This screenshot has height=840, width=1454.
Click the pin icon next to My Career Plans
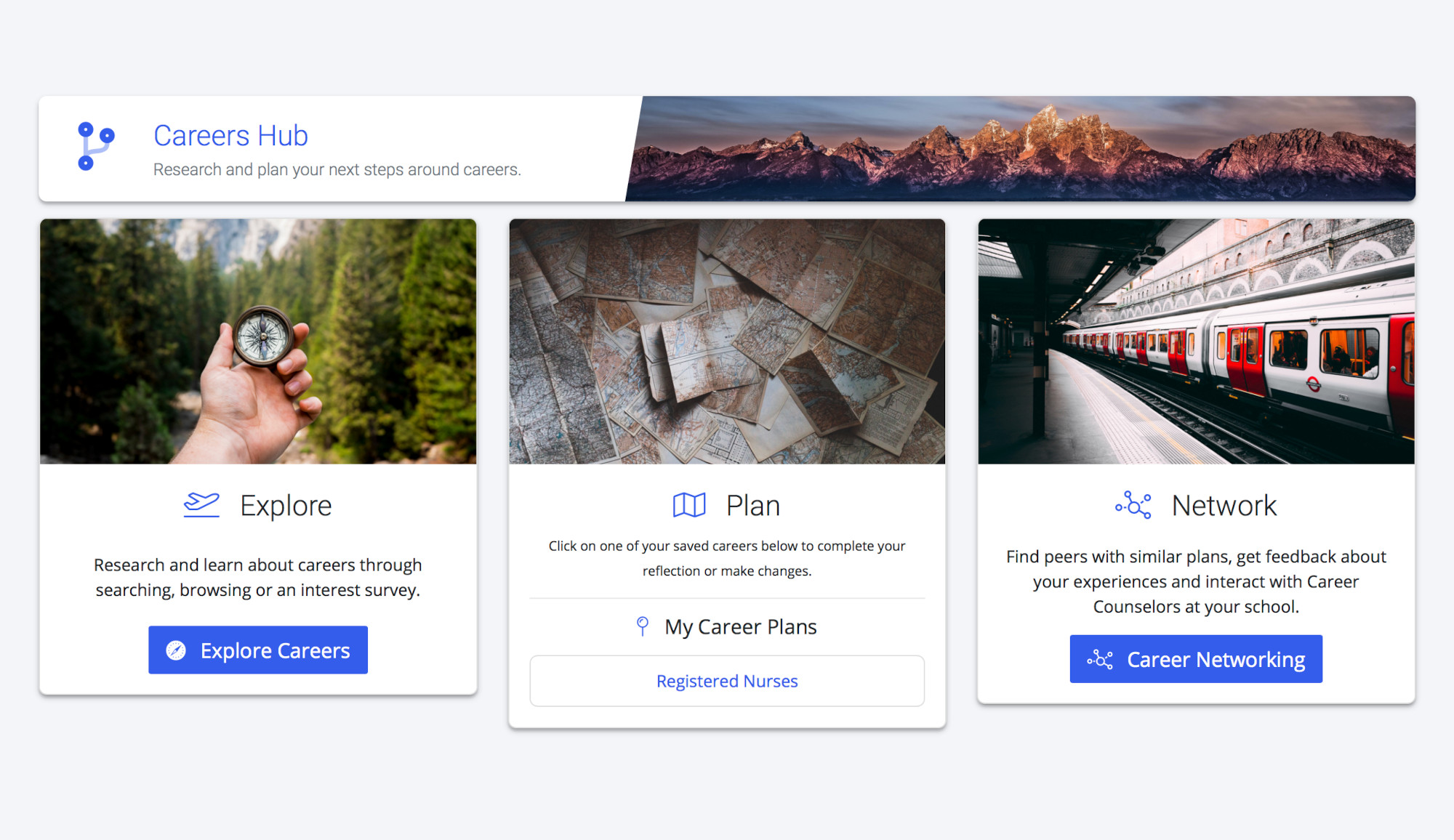pyautogui.click(x=642, y=626)
